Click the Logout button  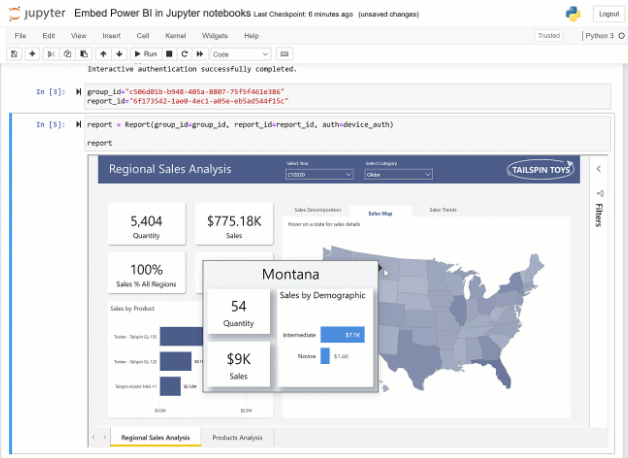(x=609, y=14)
